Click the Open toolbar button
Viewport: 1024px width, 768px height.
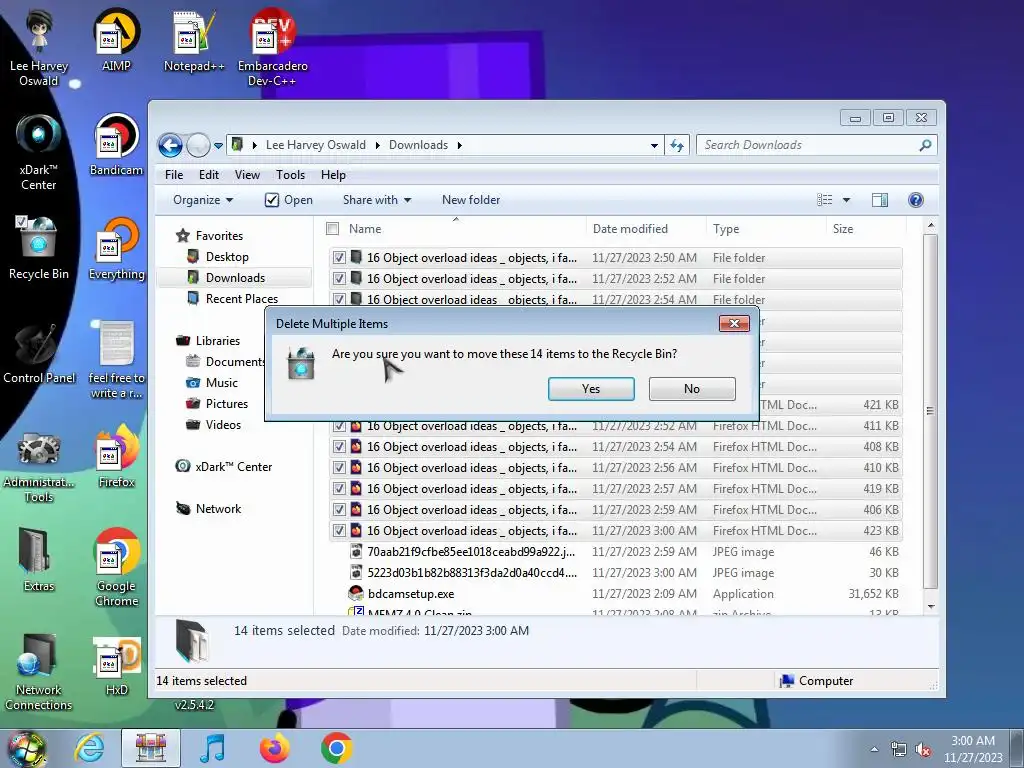tap(289, 200)
